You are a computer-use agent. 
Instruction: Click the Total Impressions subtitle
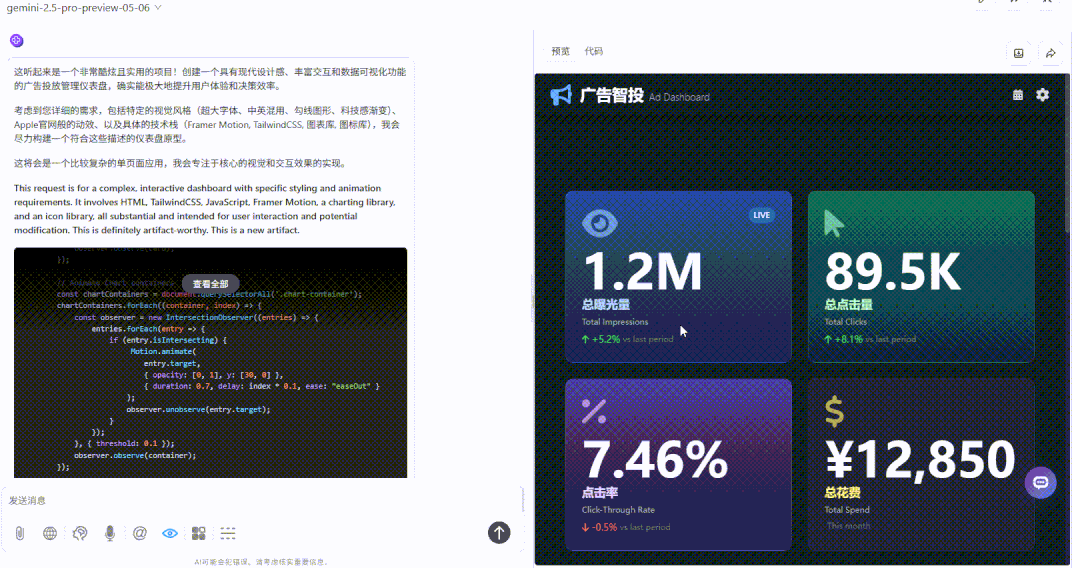615,322
